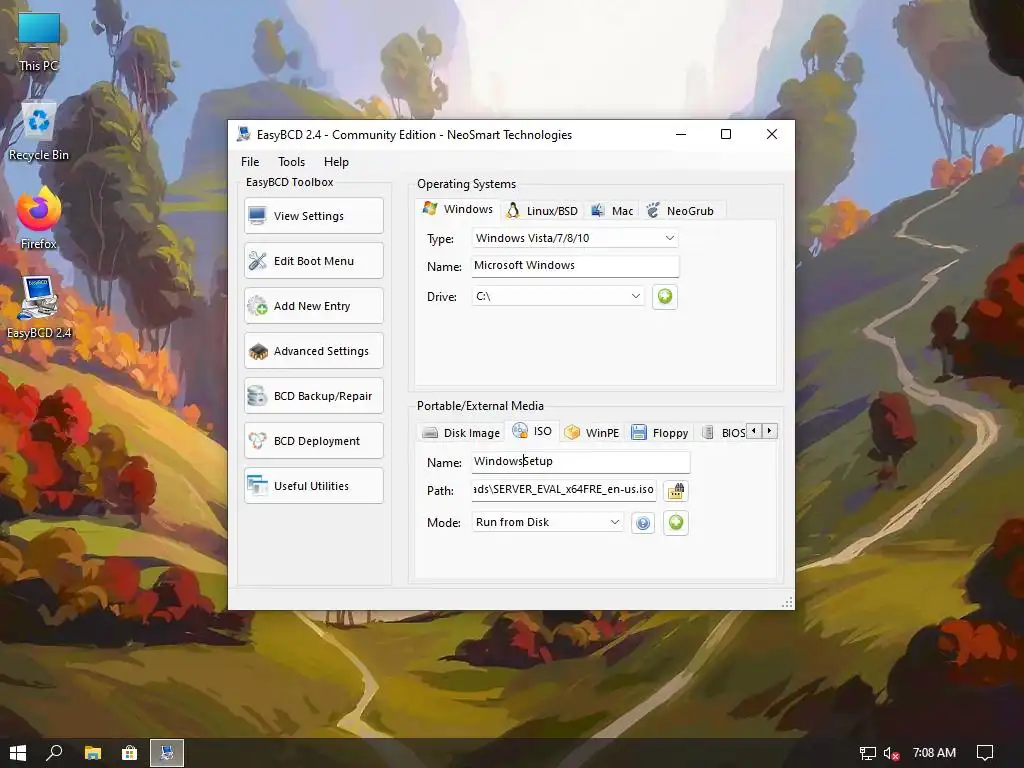Click the EasyBCD title bar app icon
This screenshot has width=1024, height=768.
[244, 135]
